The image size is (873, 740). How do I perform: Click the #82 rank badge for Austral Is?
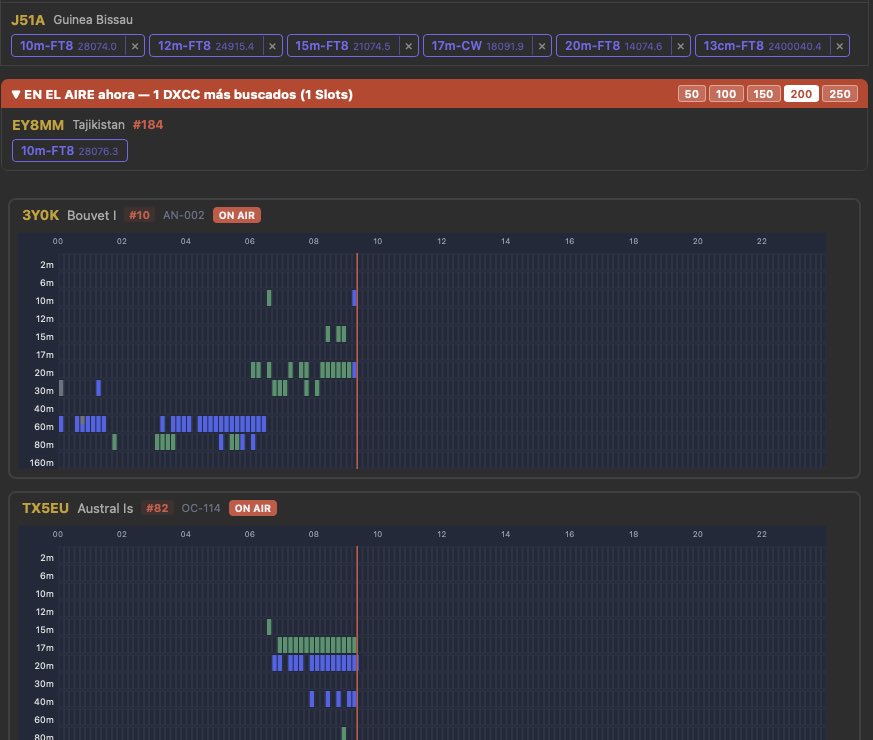click(157, 508)
